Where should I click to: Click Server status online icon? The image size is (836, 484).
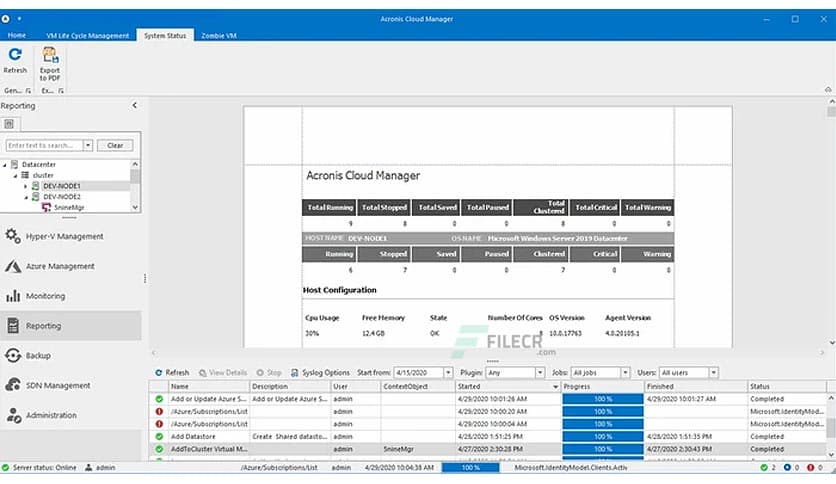tap(5, 467)
